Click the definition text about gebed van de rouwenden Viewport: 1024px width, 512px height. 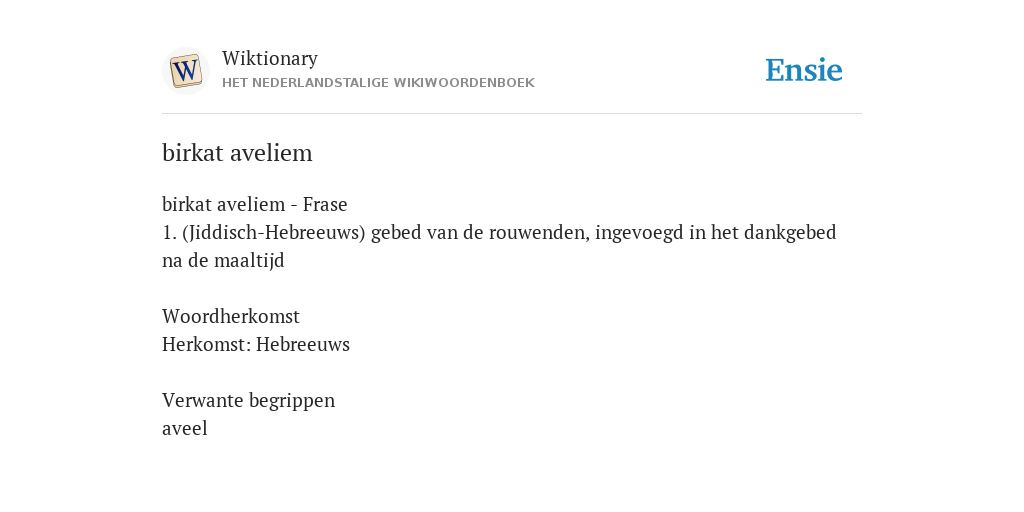[499, 246]
